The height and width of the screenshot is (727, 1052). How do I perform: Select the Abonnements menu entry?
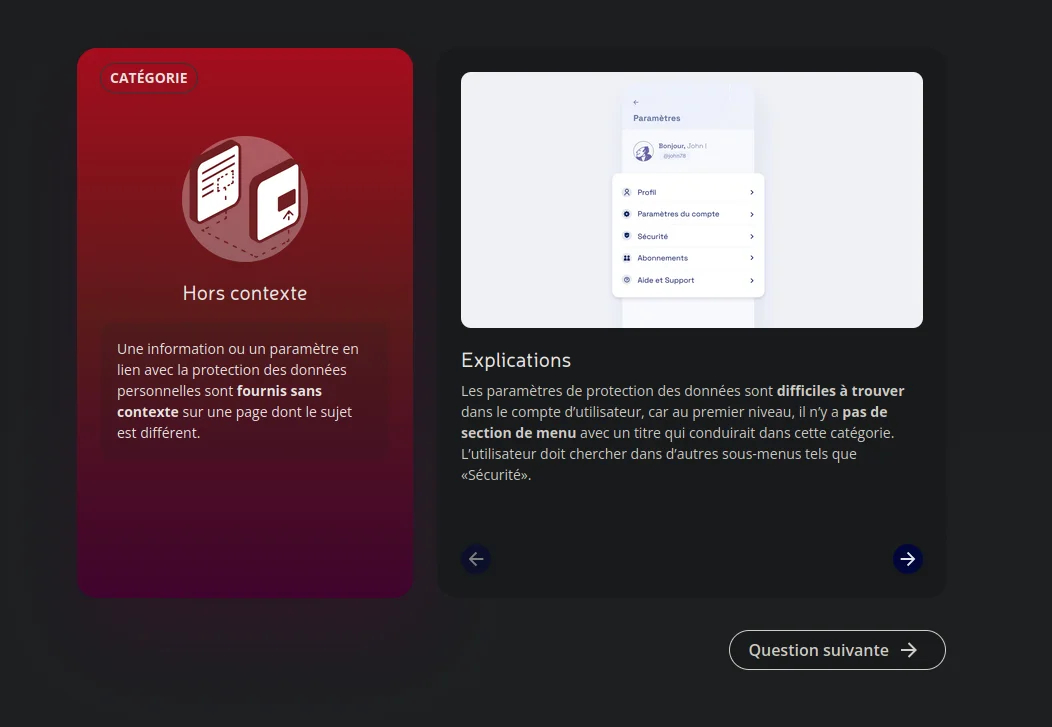coord(662,258)
